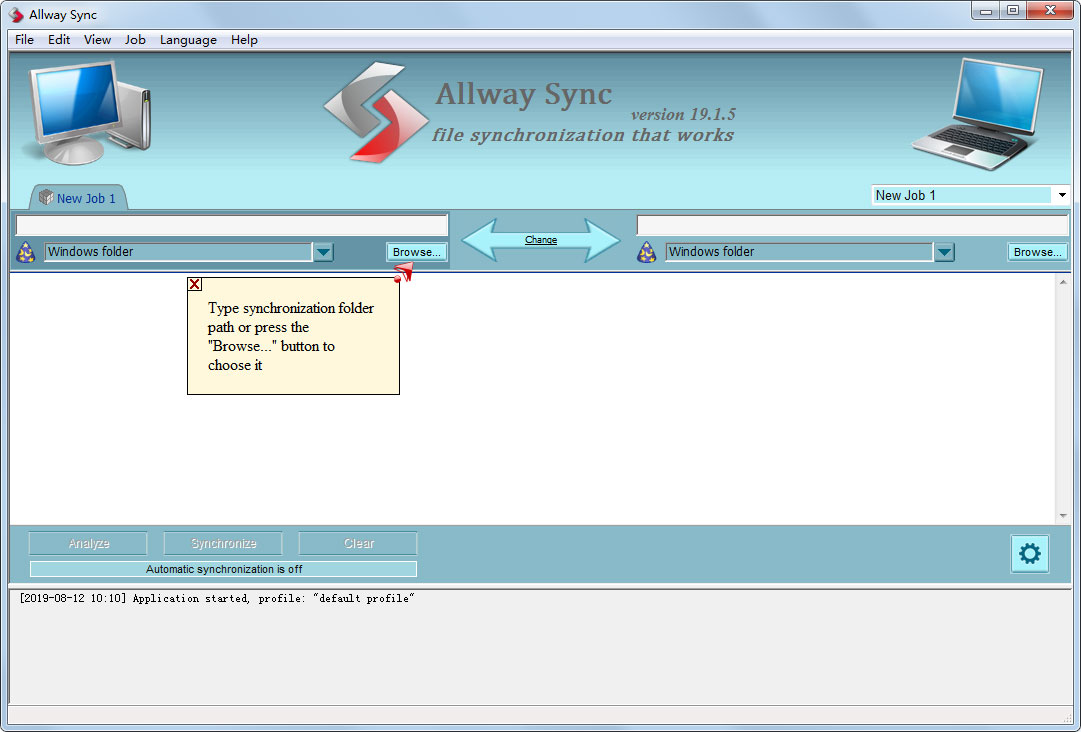Open the left Windows folder type dropdown
The image size is (1081, 732).
point(323,252)
